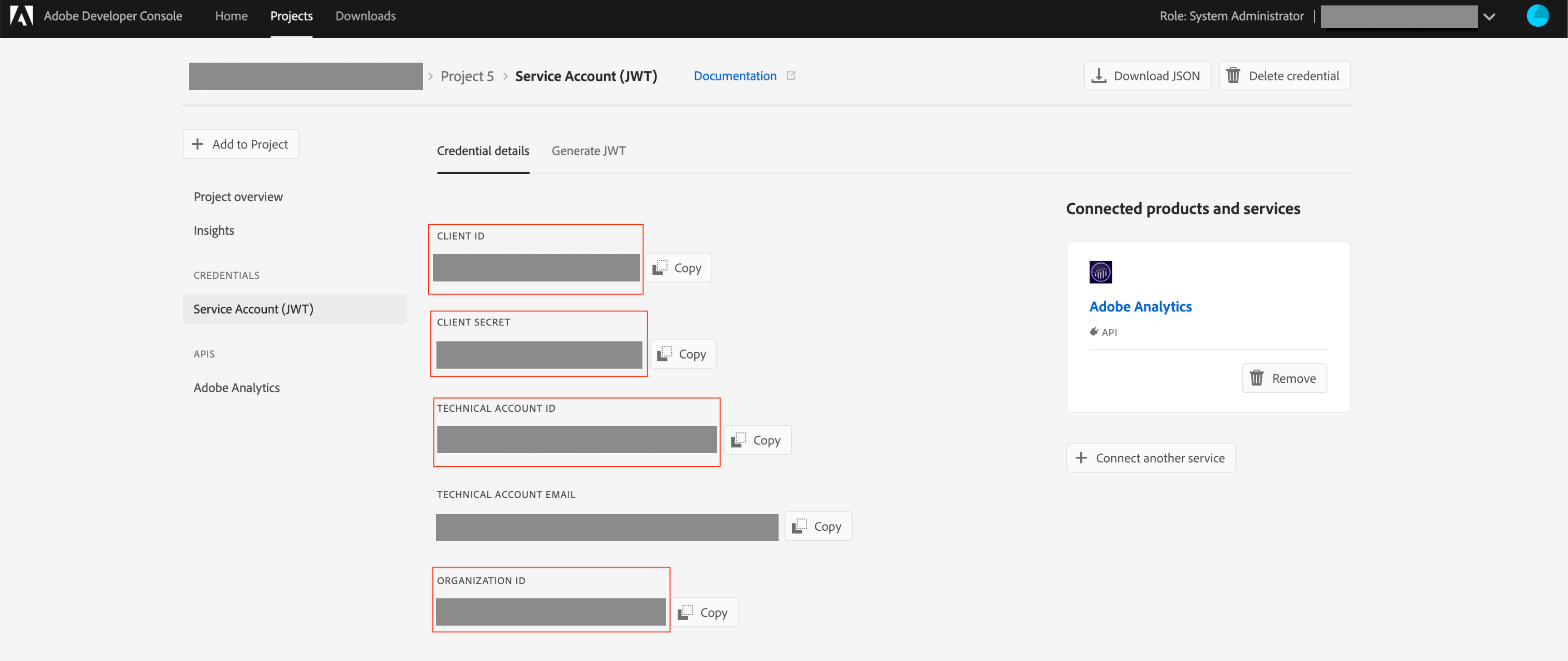Click the Technical Account ID value field
Image resolution: width=1568 pixels, height=661 pixels.
tap(577, 439)
